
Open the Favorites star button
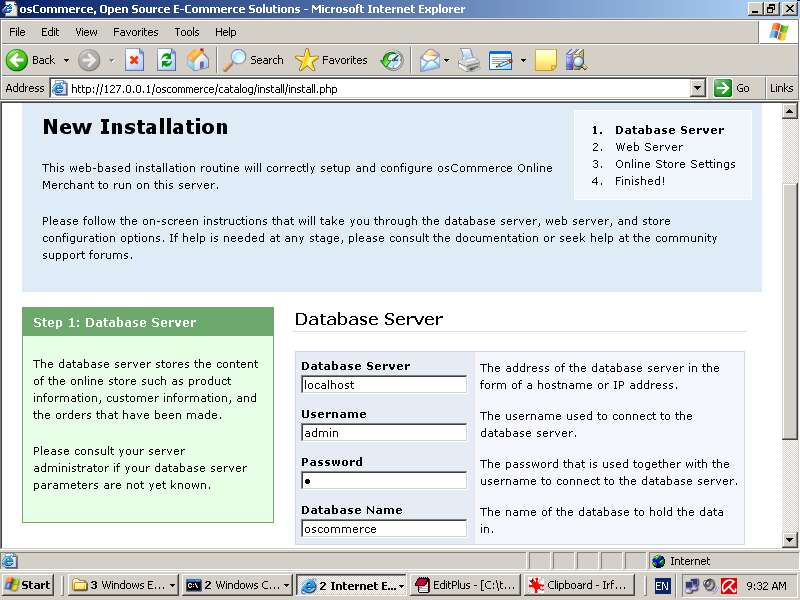click(333, 60)
